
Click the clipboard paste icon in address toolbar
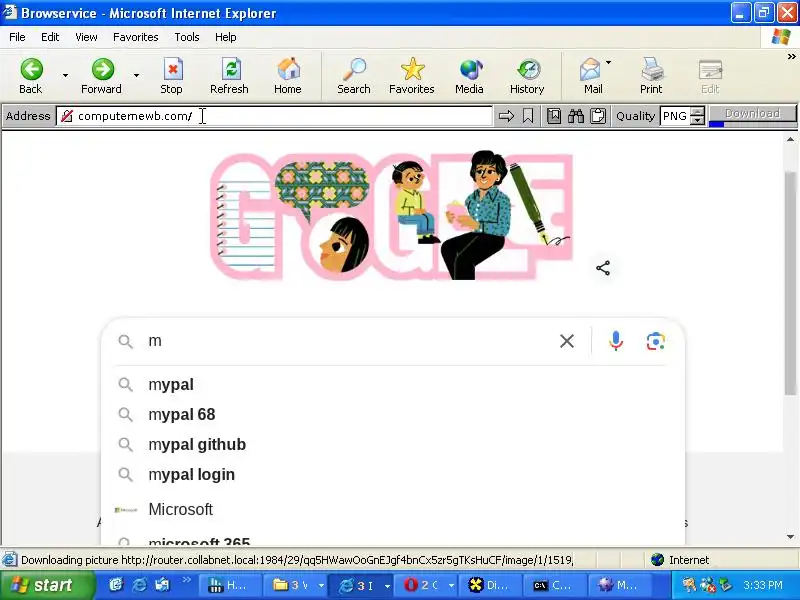pos(598,116)
